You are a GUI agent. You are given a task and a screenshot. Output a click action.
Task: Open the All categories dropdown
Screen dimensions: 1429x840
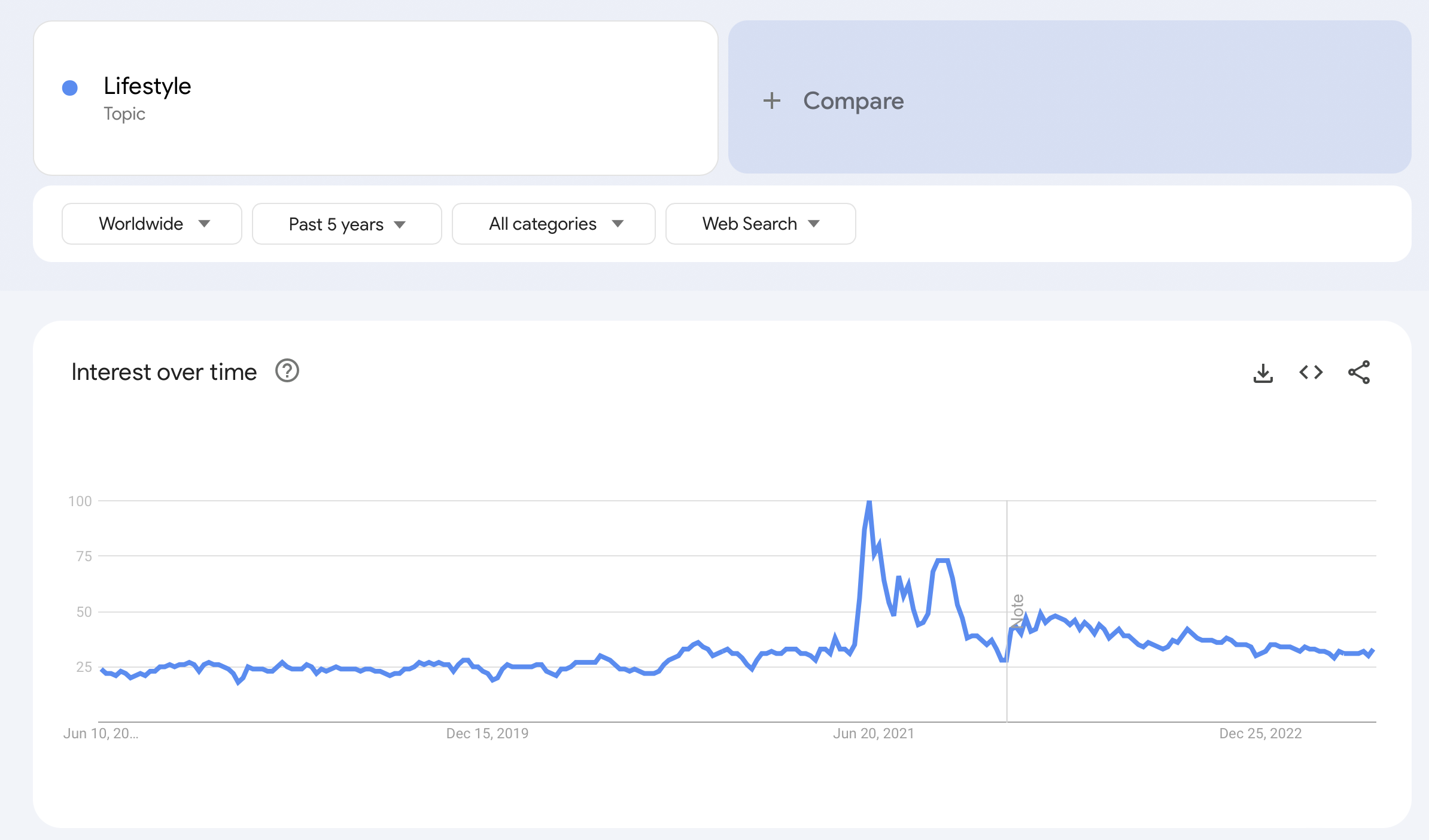[554, 224]
